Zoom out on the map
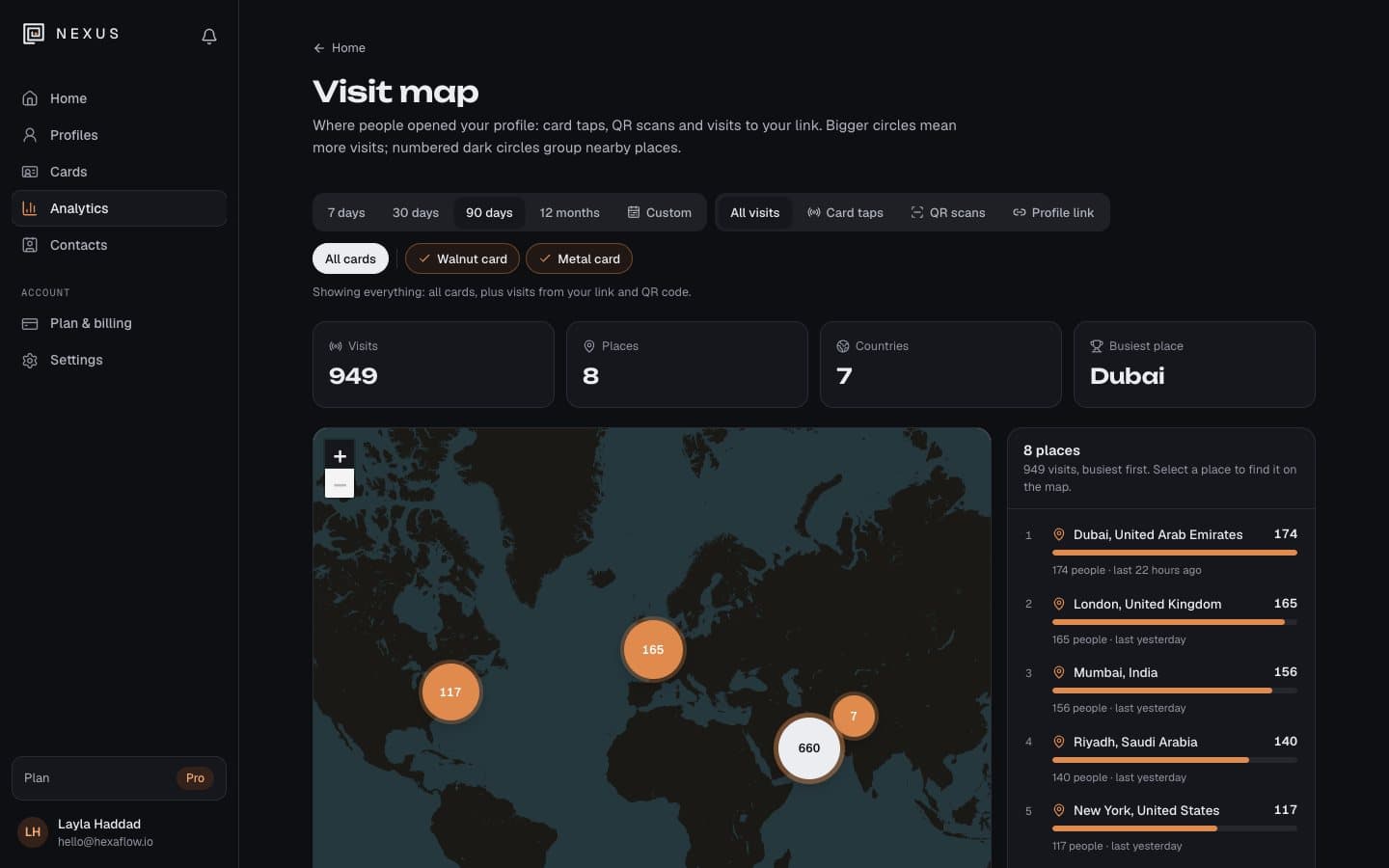This screenshot has height=868, width=1389. [340, 484]
